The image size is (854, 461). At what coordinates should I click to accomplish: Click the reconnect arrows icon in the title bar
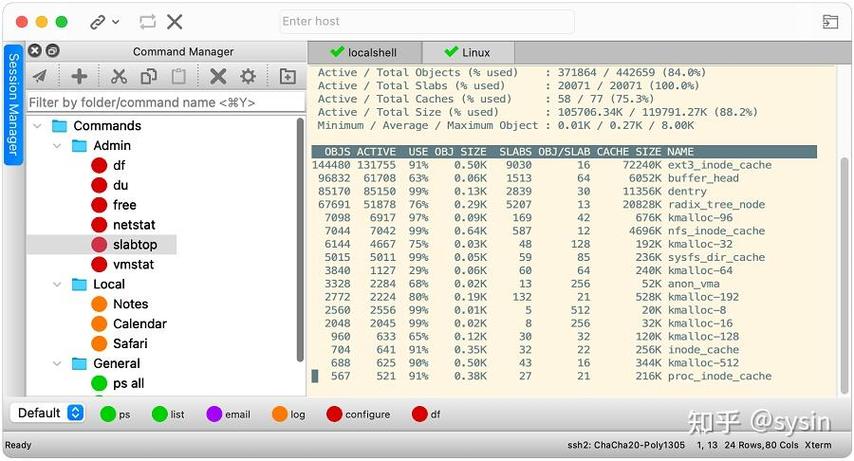click(x=147, y=22)
